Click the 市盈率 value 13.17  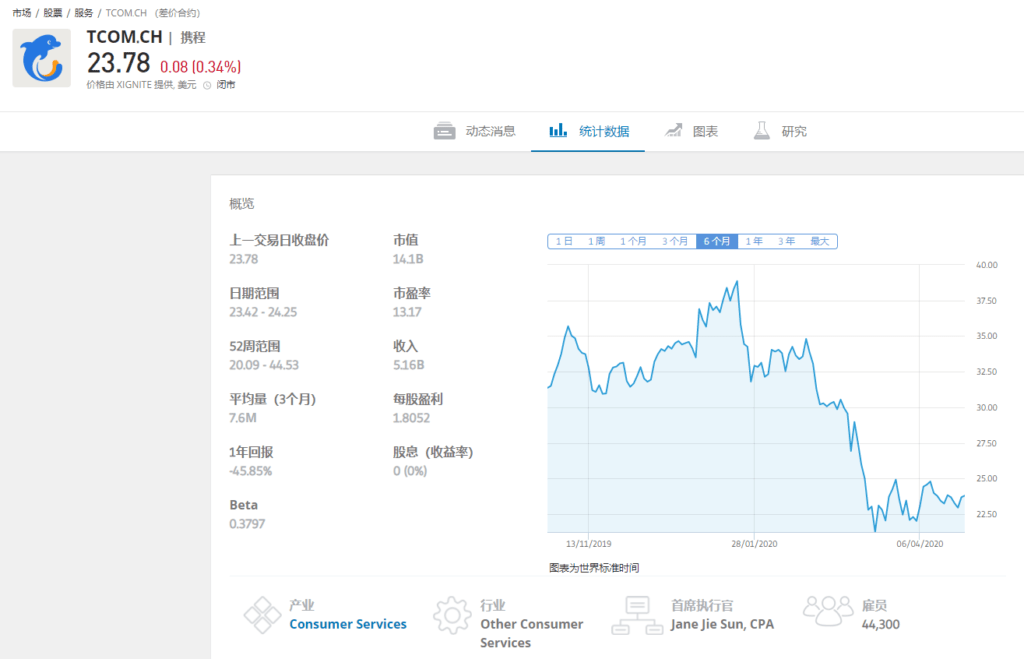407,312
